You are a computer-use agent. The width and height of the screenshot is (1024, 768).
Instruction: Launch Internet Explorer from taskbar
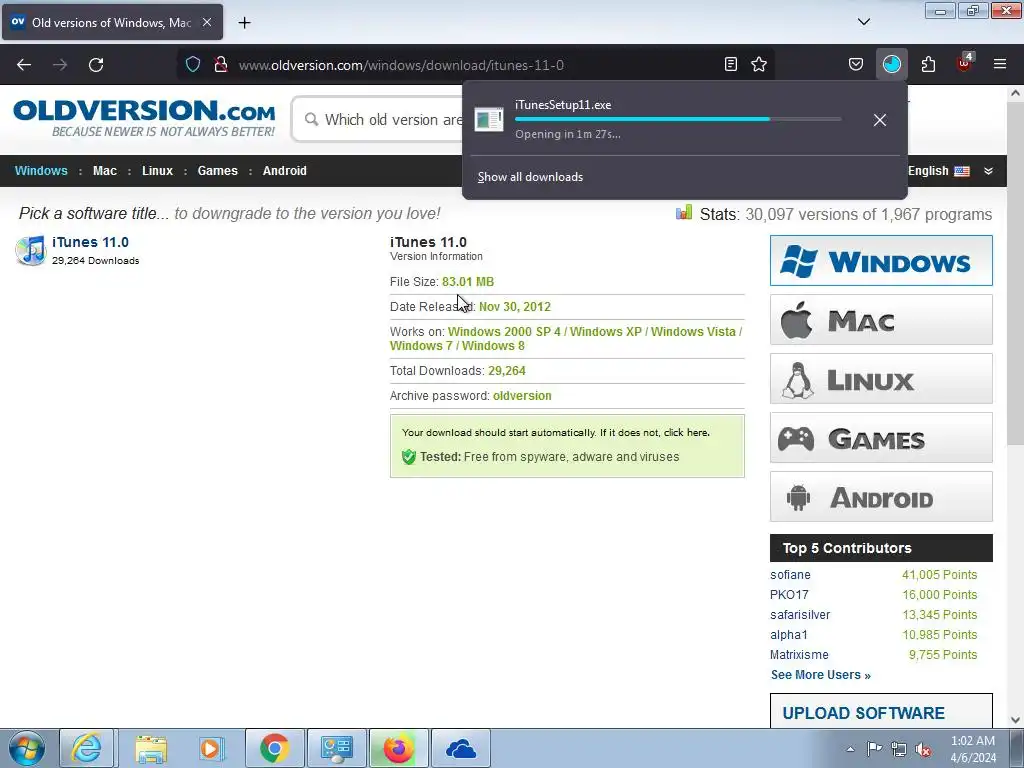(x=88, y=748)
